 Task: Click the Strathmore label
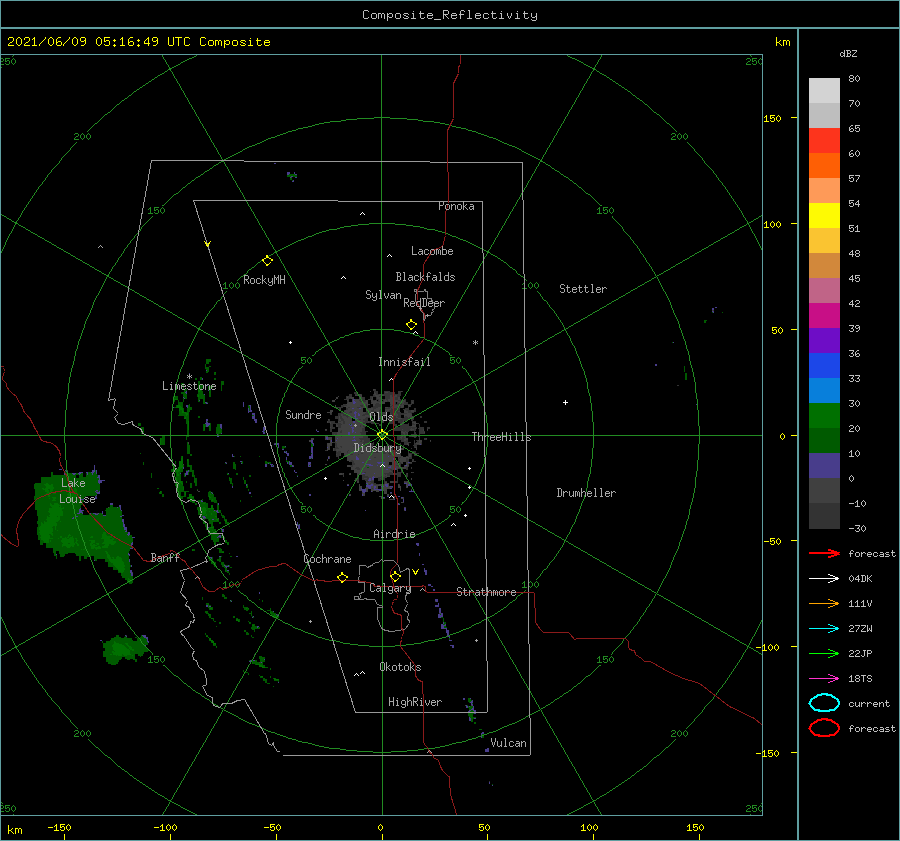click(486, 592)
